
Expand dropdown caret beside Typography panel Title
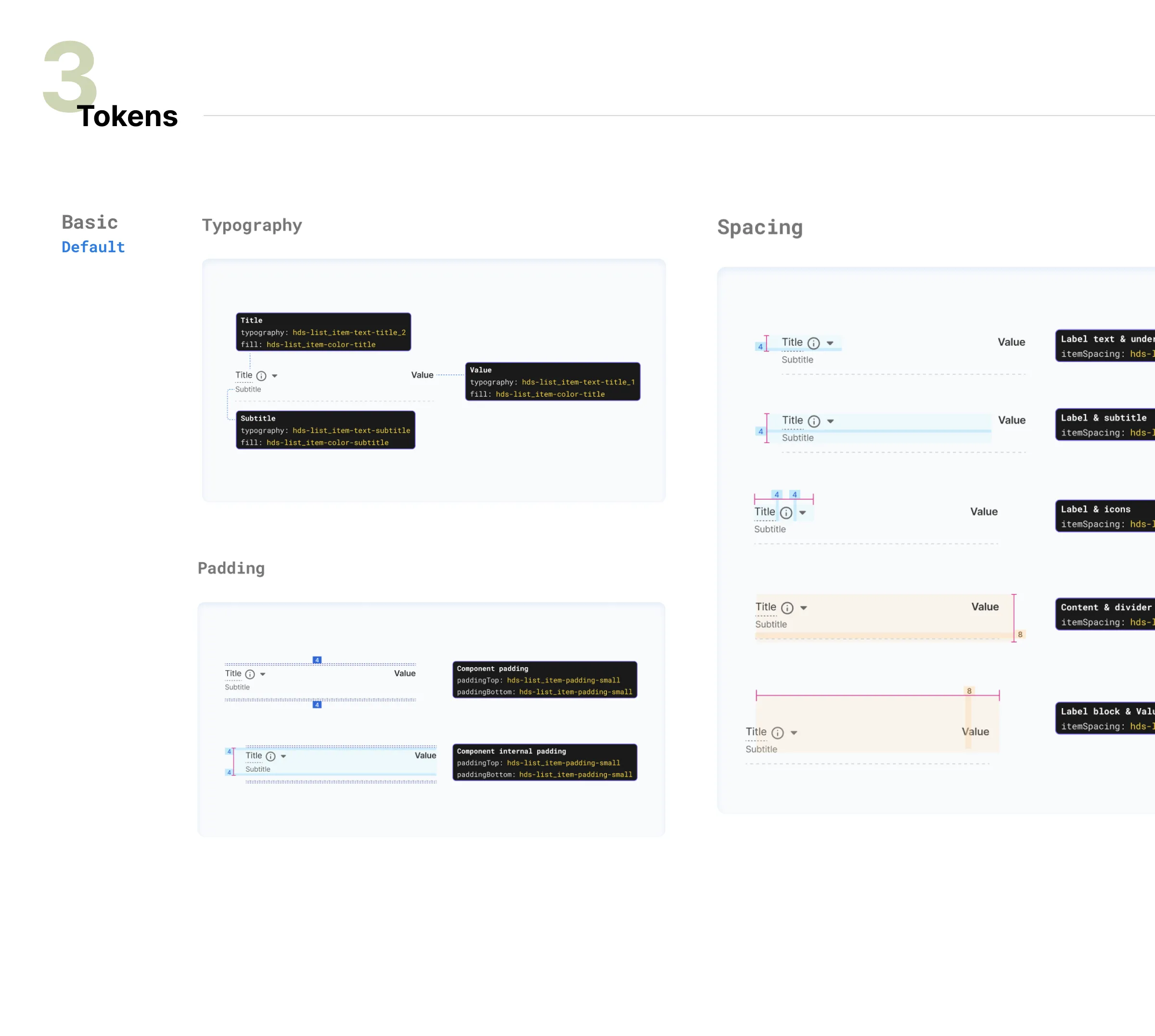coord(275,376)
